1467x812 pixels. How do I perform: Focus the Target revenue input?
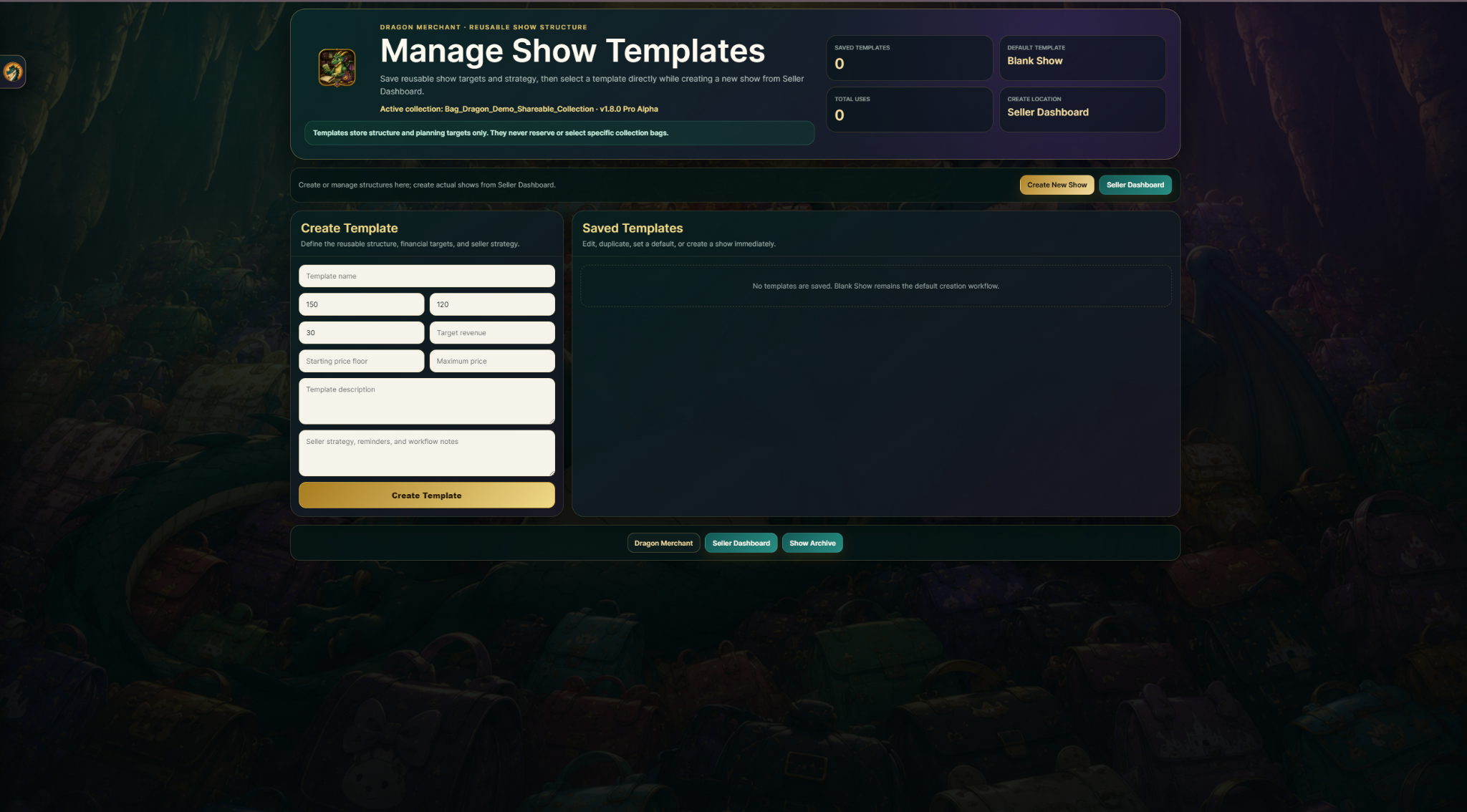click(492, 333)
